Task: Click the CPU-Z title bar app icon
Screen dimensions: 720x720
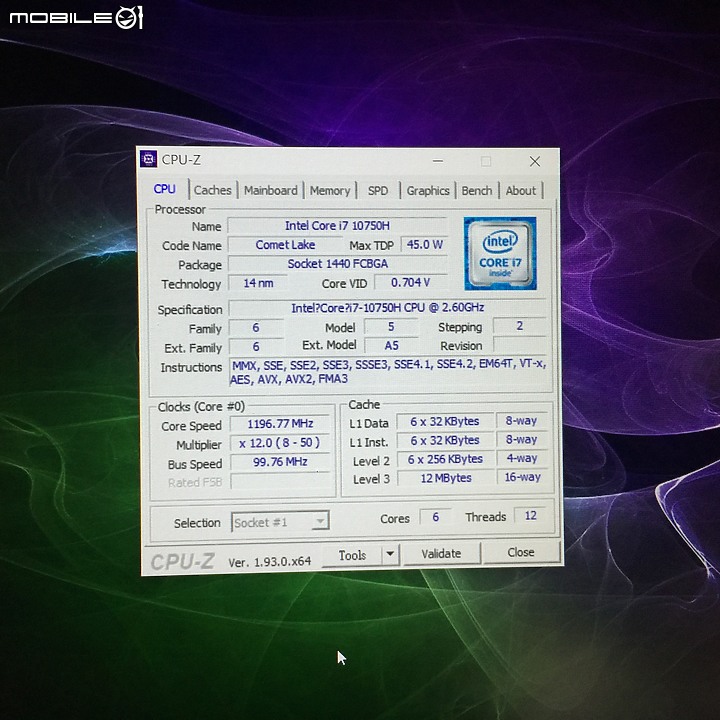Action: pyautogui.click(x=148, y=159)
